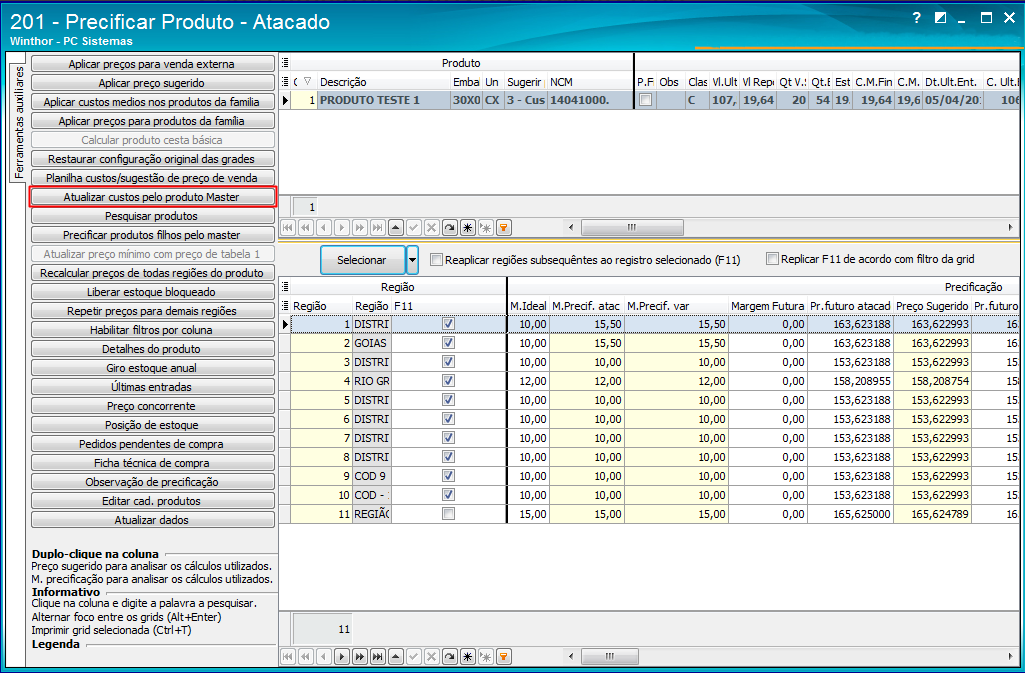Open the Ferramentas auxiliares vertical tab
The height and width of the screenshot is (673, 1025).
coord(18,122)
